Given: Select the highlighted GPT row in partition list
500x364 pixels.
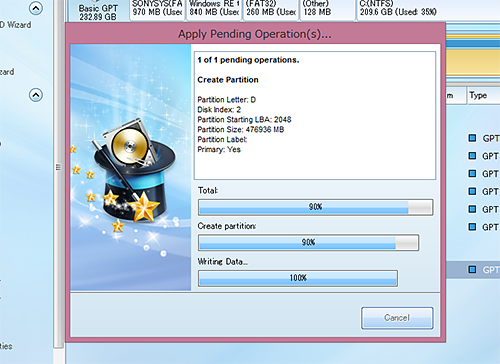Looking at the screenshot, I should coord(473,270).
